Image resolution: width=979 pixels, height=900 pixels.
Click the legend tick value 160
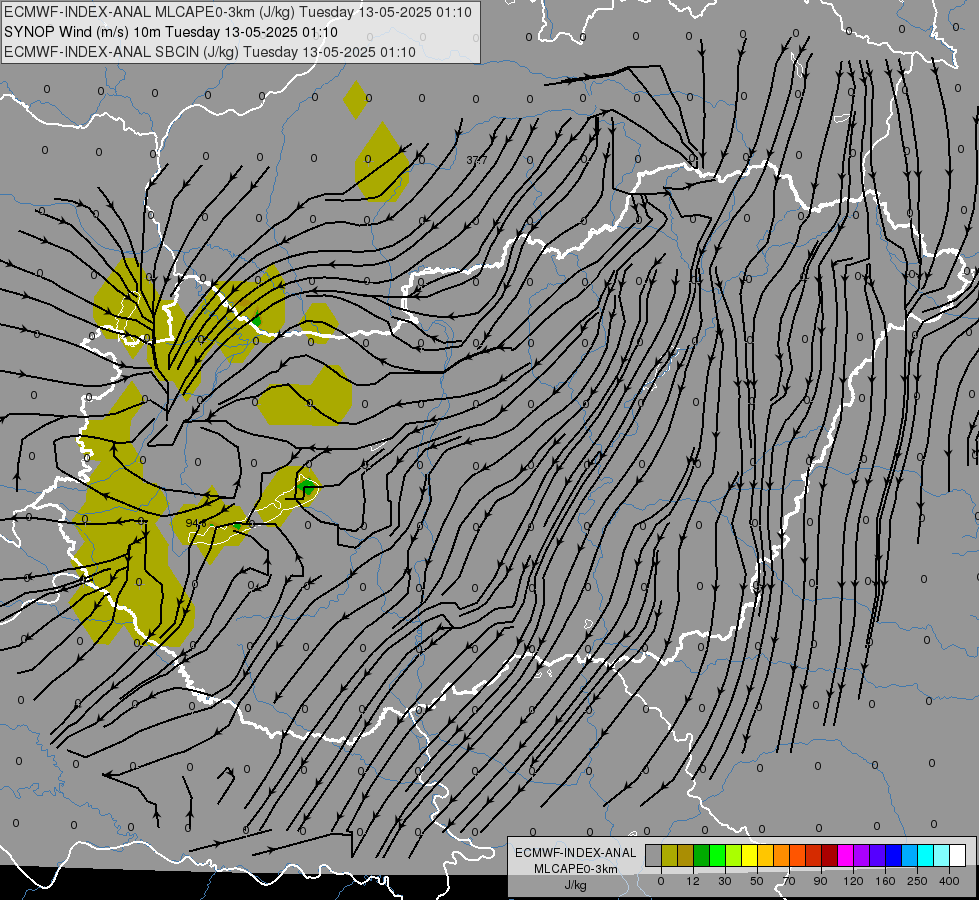point(885,881)
